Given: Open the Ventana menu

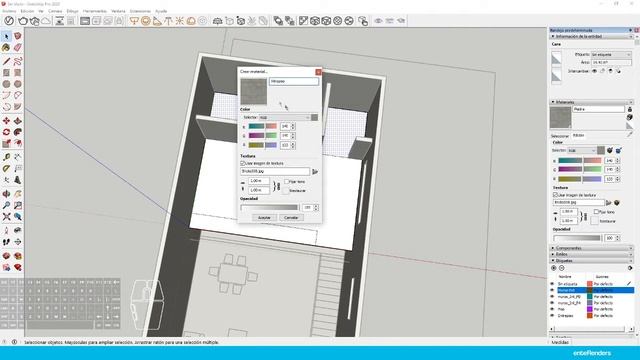Looking at the screenshot, I should tap(118, 11).
